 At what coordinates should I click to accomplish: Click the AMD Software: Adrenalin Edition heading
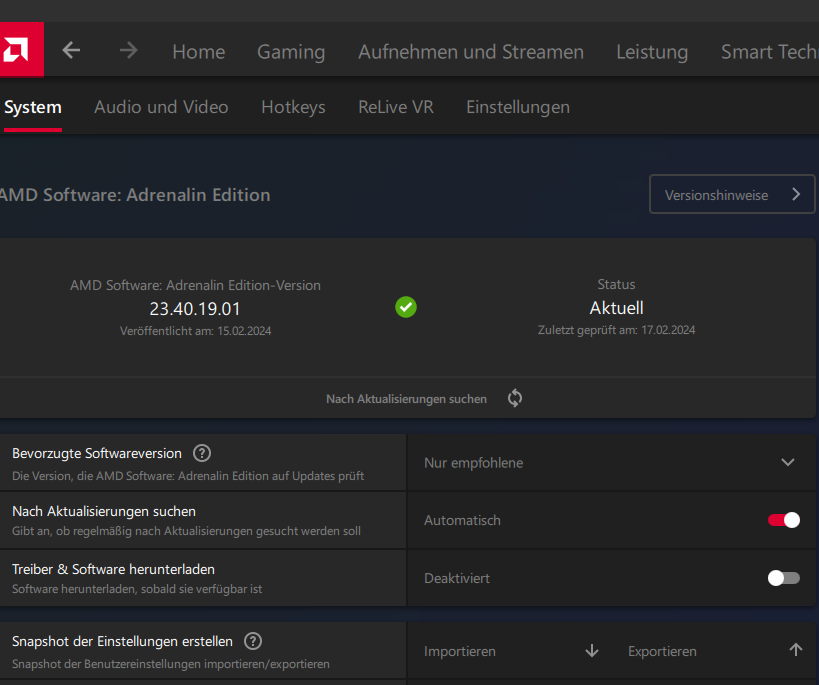click(x=135, y=194)
